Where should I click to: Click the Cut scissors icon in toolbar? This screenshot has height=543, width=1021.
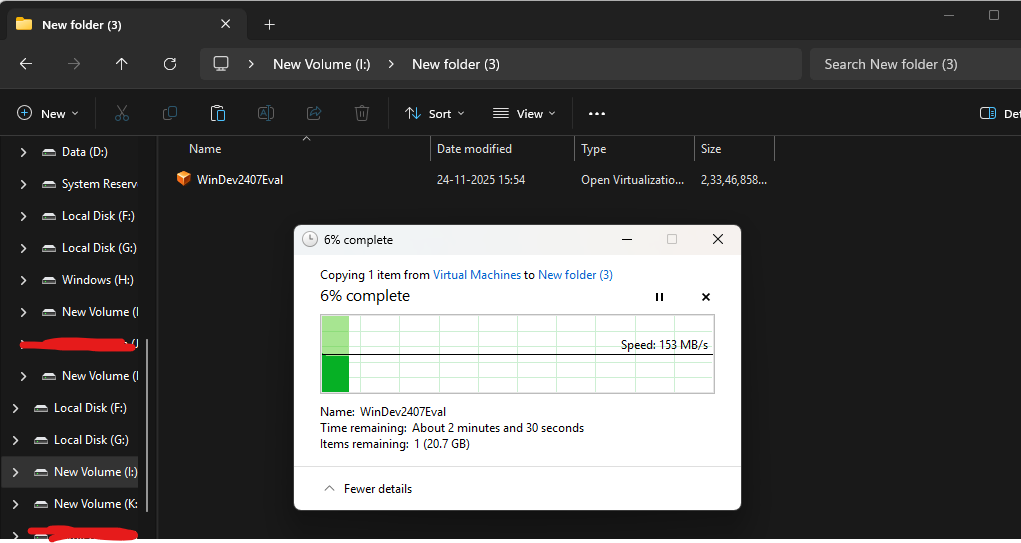click(x=122, y=114)
